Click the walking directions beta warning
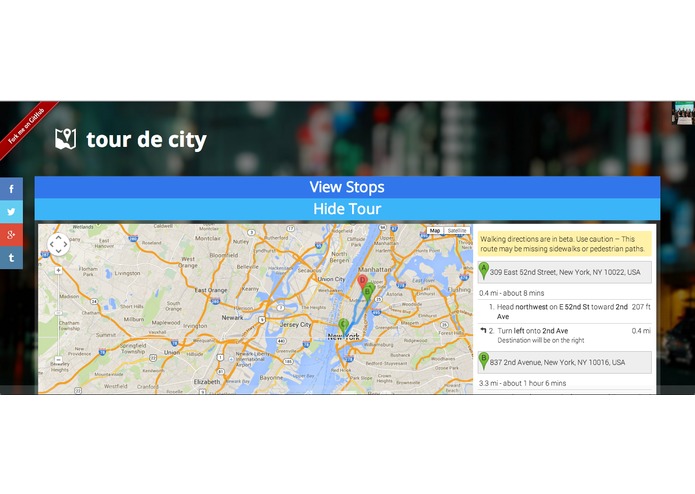Image resolution: width=695 pixels, height=494 pixels. (x=565, y=244)
